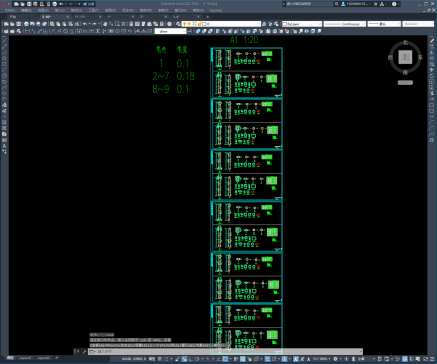Switch to the 开始 Start tab
Image resolution: width=437 pixels, height=364 pixels.
tap(13, 17)
